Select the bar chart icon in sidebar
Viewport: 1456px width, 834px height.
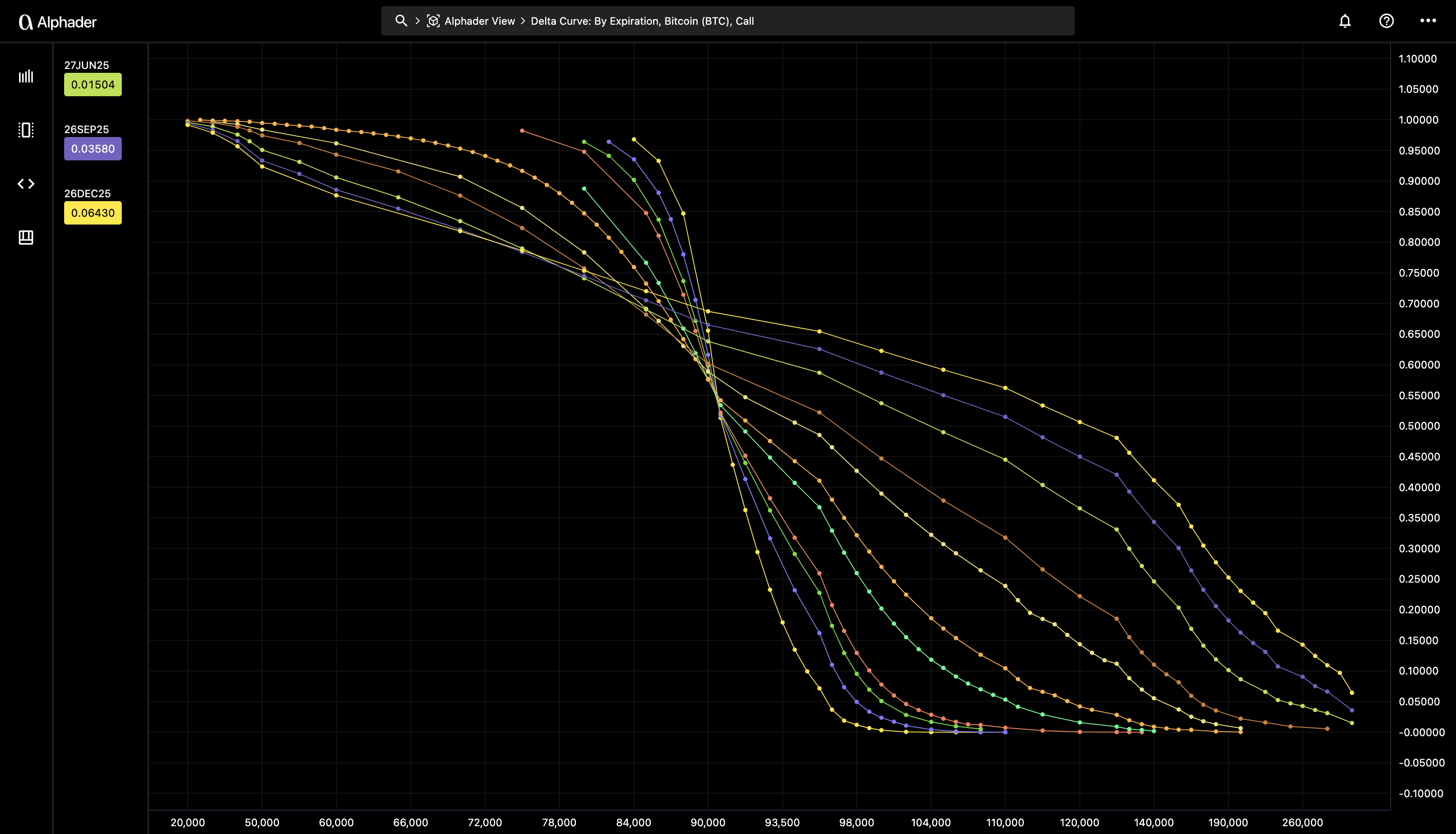point(26,77)
